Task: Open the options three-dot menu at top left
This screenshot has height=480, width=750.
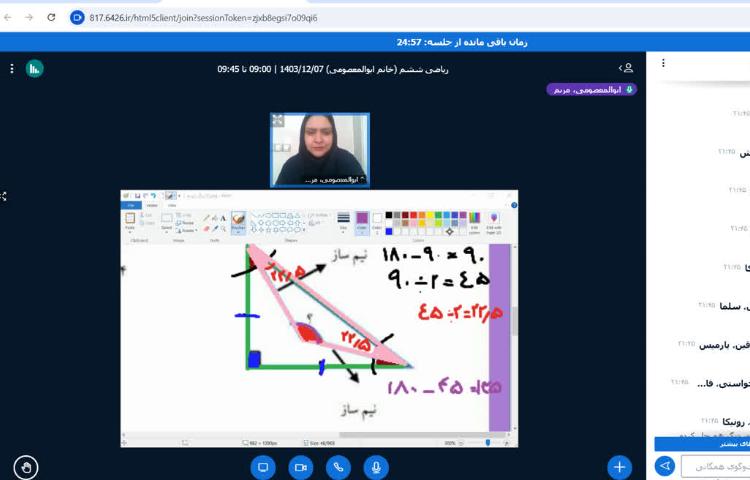Action: [x=11, y=68]
